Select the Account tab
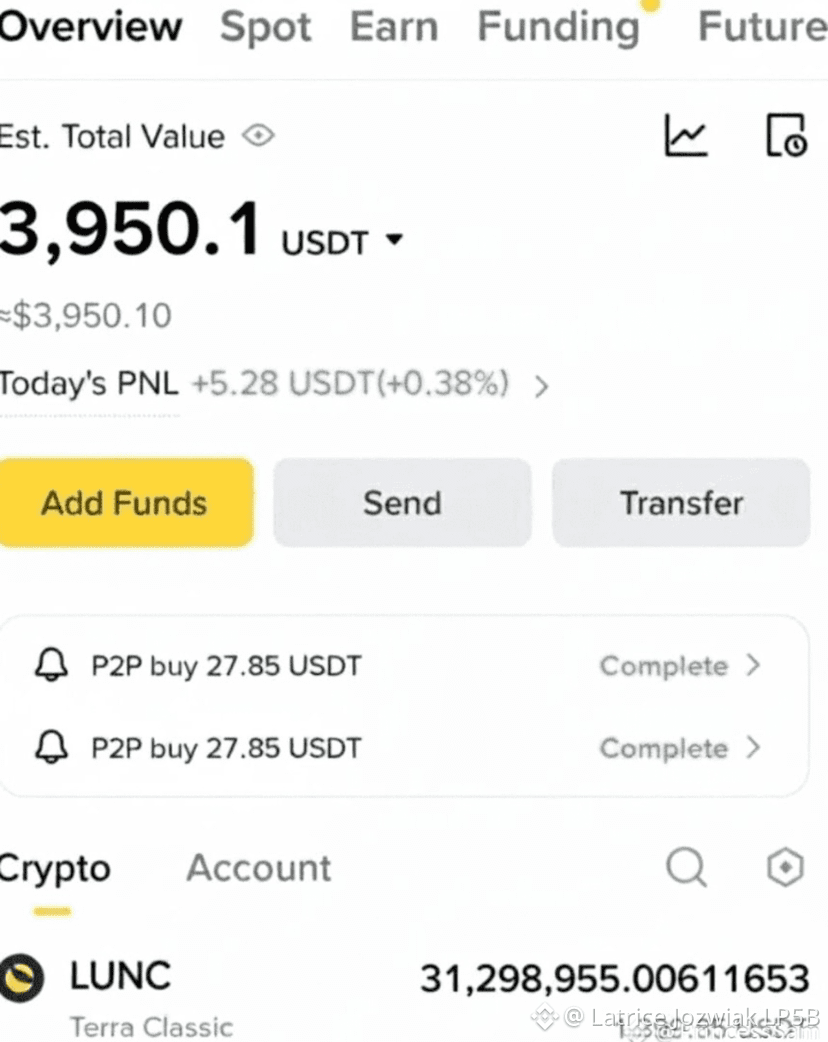The height and width of the screenshot is (1042, 828). click(x=258, y=868)
